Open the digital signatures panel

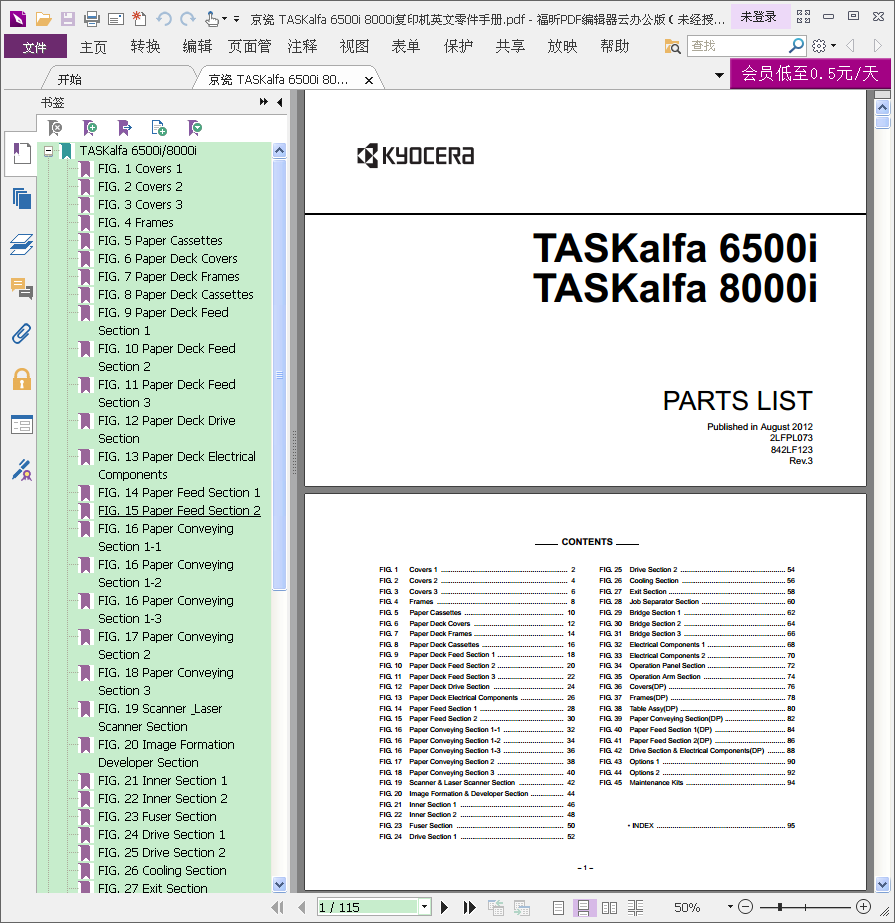22,470
